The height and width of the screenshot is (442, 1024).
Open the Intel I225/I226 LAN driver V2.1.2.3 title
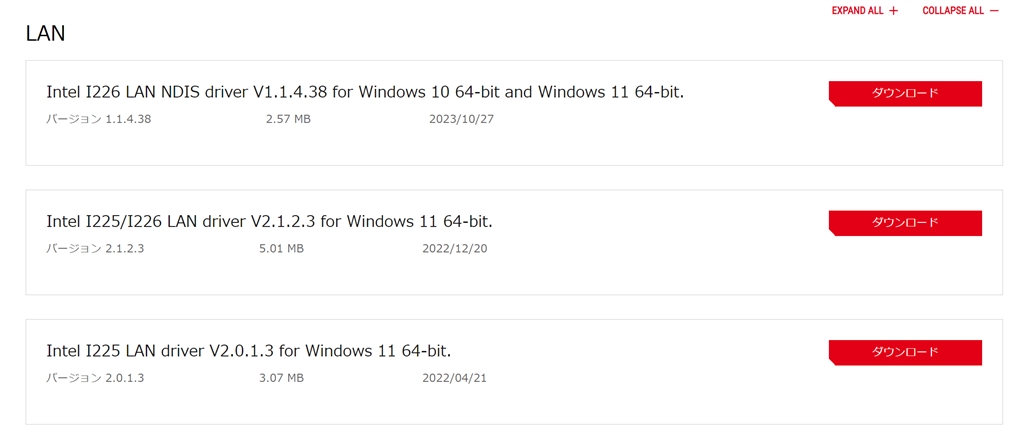point(269,221)
